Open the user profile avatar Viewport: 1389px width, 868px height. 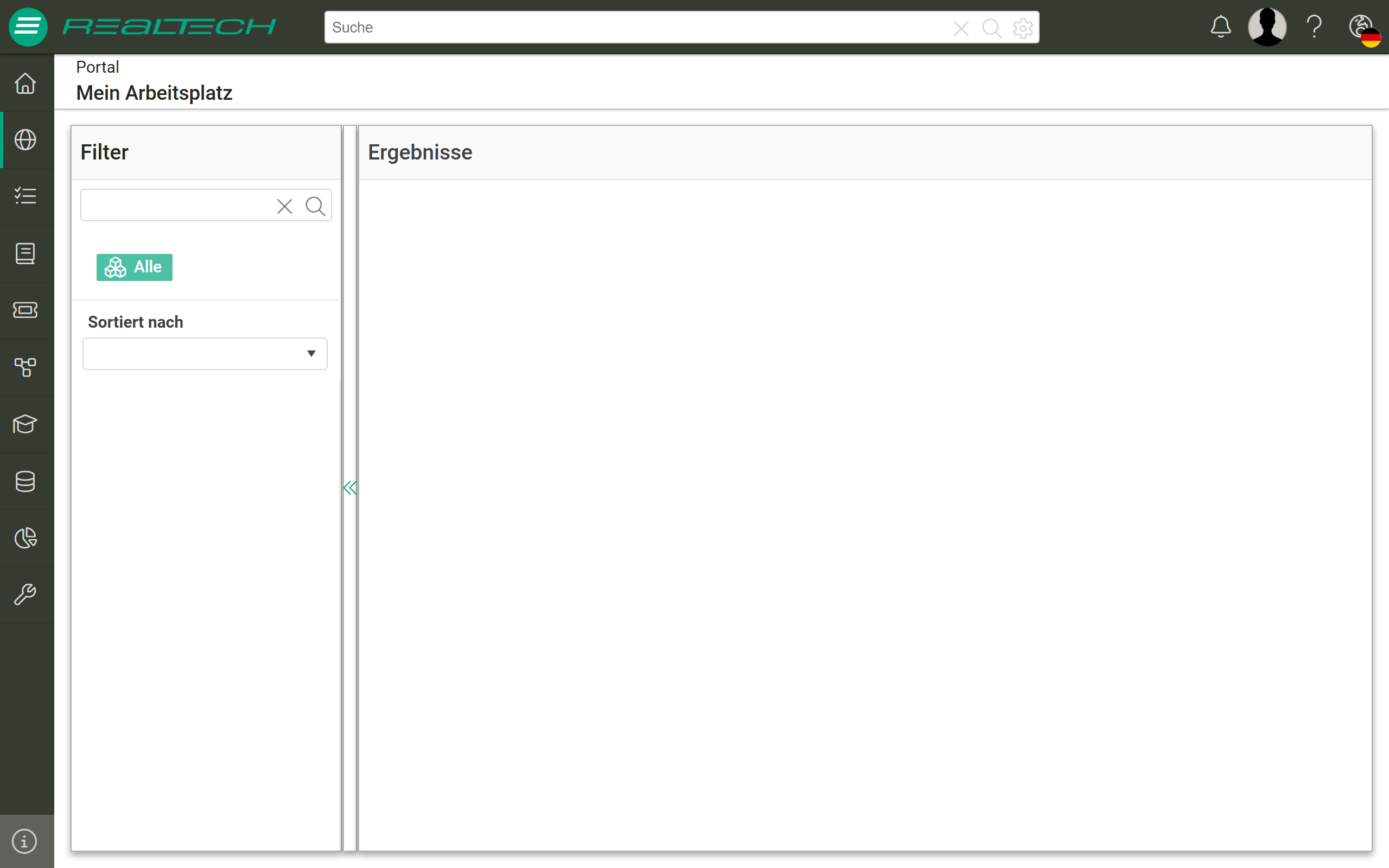coord(1267,27)
